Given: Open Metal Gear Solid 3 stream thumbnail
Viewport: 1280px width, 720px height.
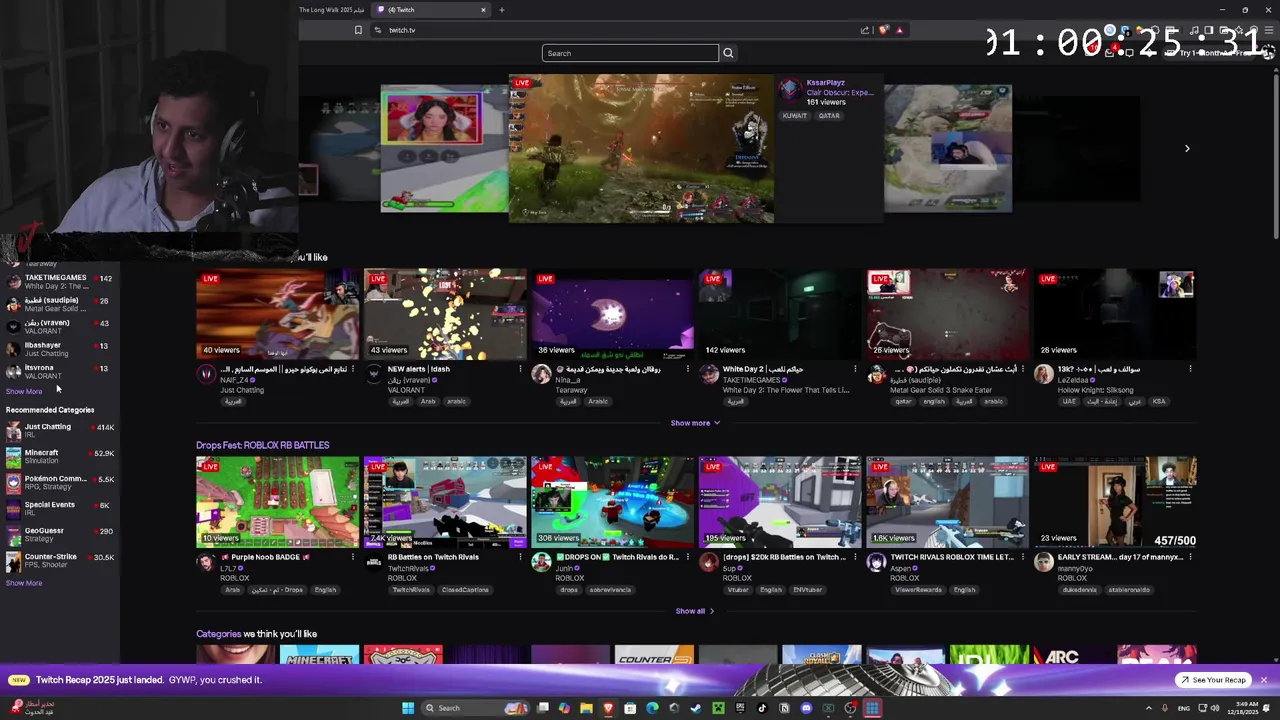Looking at the screenshot, I should tap(947, 314).
